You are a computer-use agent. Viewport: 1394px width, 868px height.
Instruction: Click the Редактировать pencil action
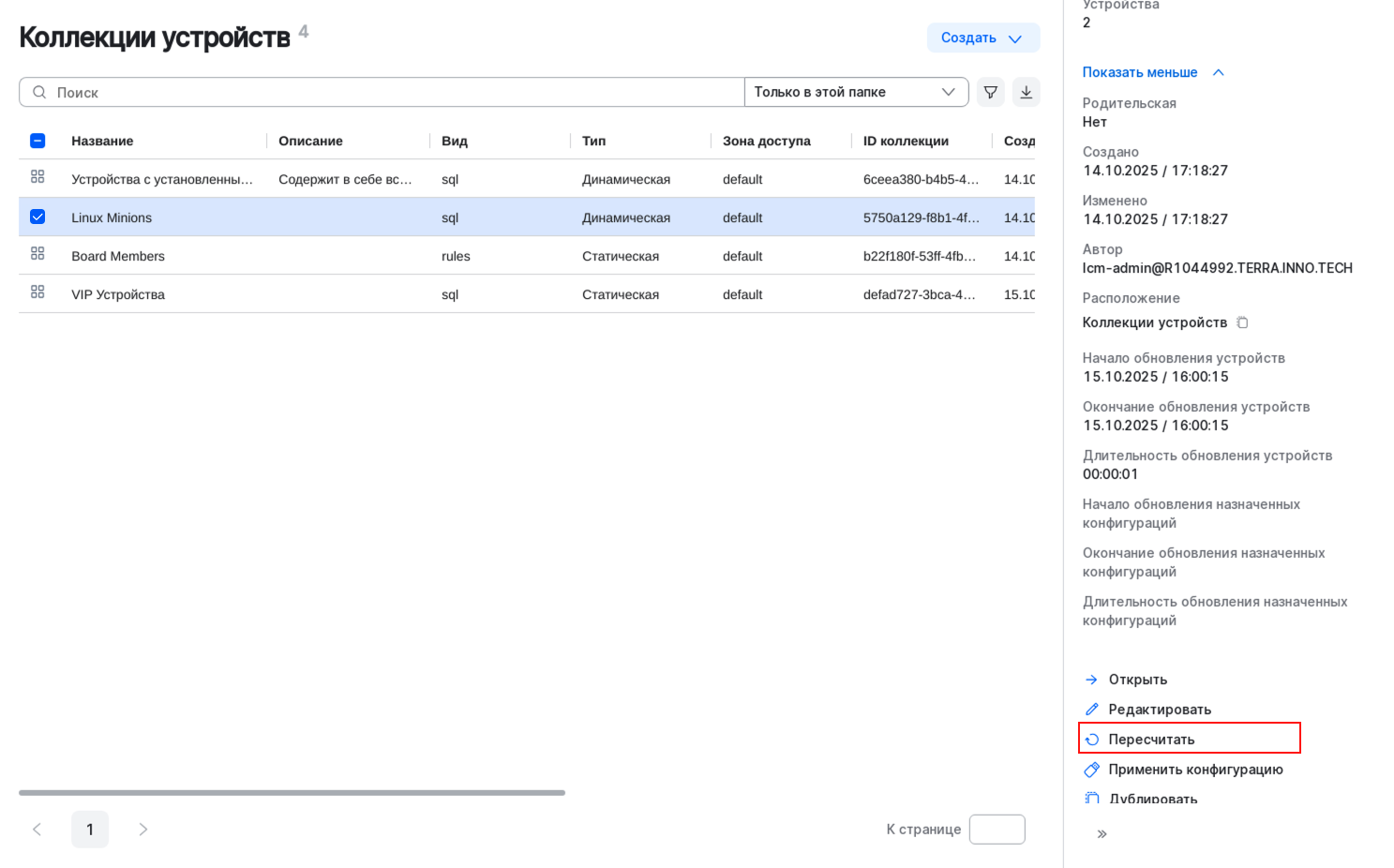pyautogui.click(x=1159, y=710)
